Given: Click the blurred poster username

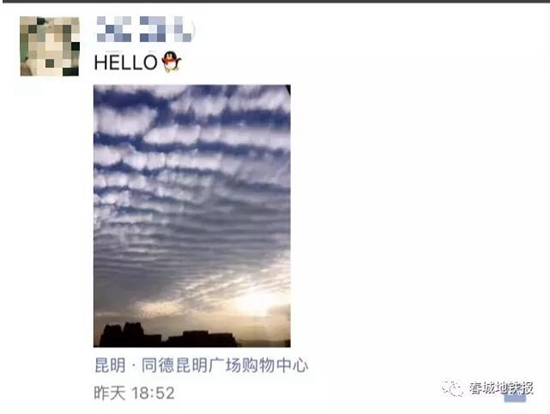Looking at the screenshot, I should point(144,29).
